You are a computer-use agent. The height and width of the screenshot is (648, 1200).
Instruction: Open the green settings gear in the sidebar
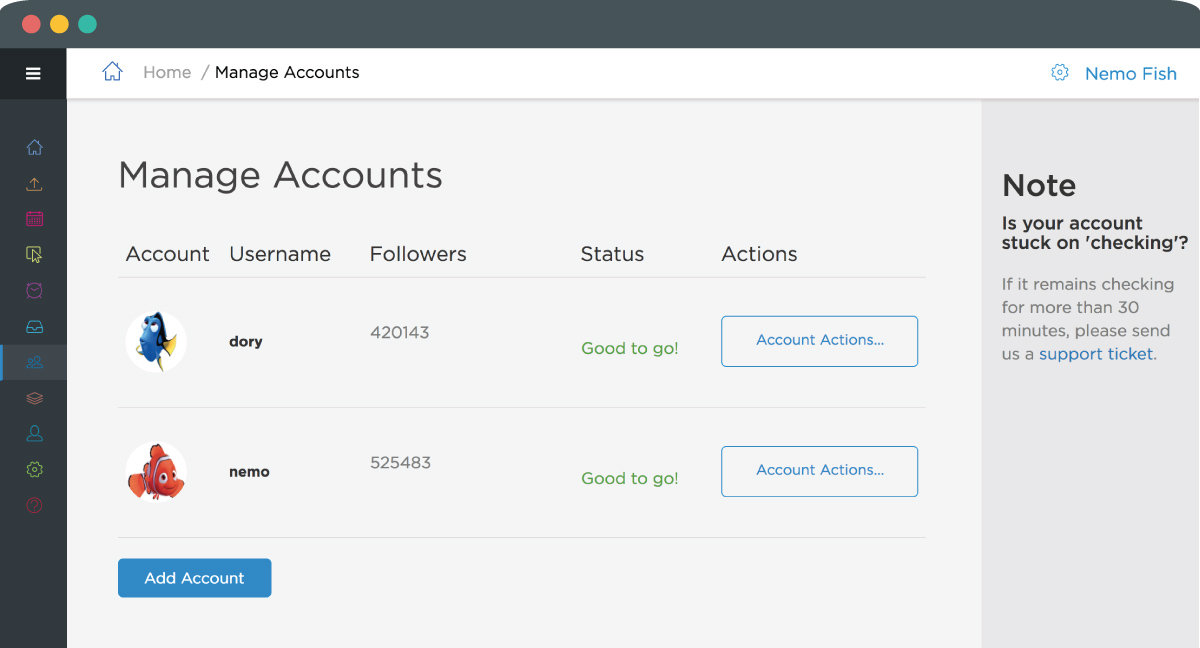pyautogui.click(x=34, y=469)
